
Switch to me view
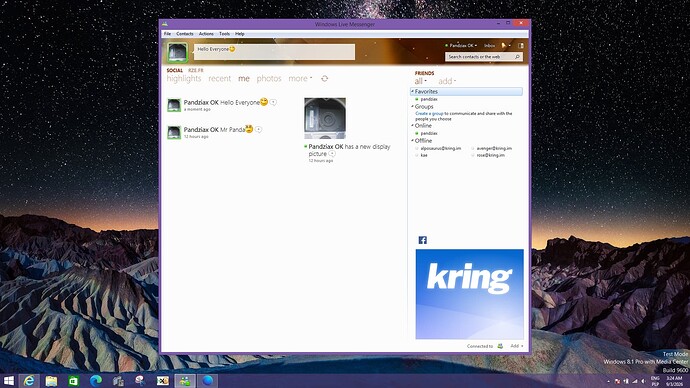pyautogui.click(x=244, y=79)
